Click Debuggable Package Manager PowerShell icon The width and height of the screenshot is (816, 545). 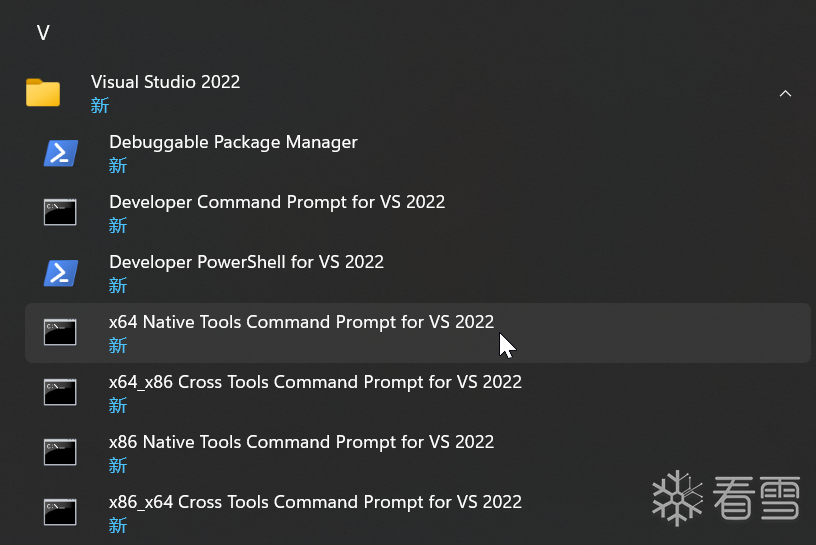61,153
